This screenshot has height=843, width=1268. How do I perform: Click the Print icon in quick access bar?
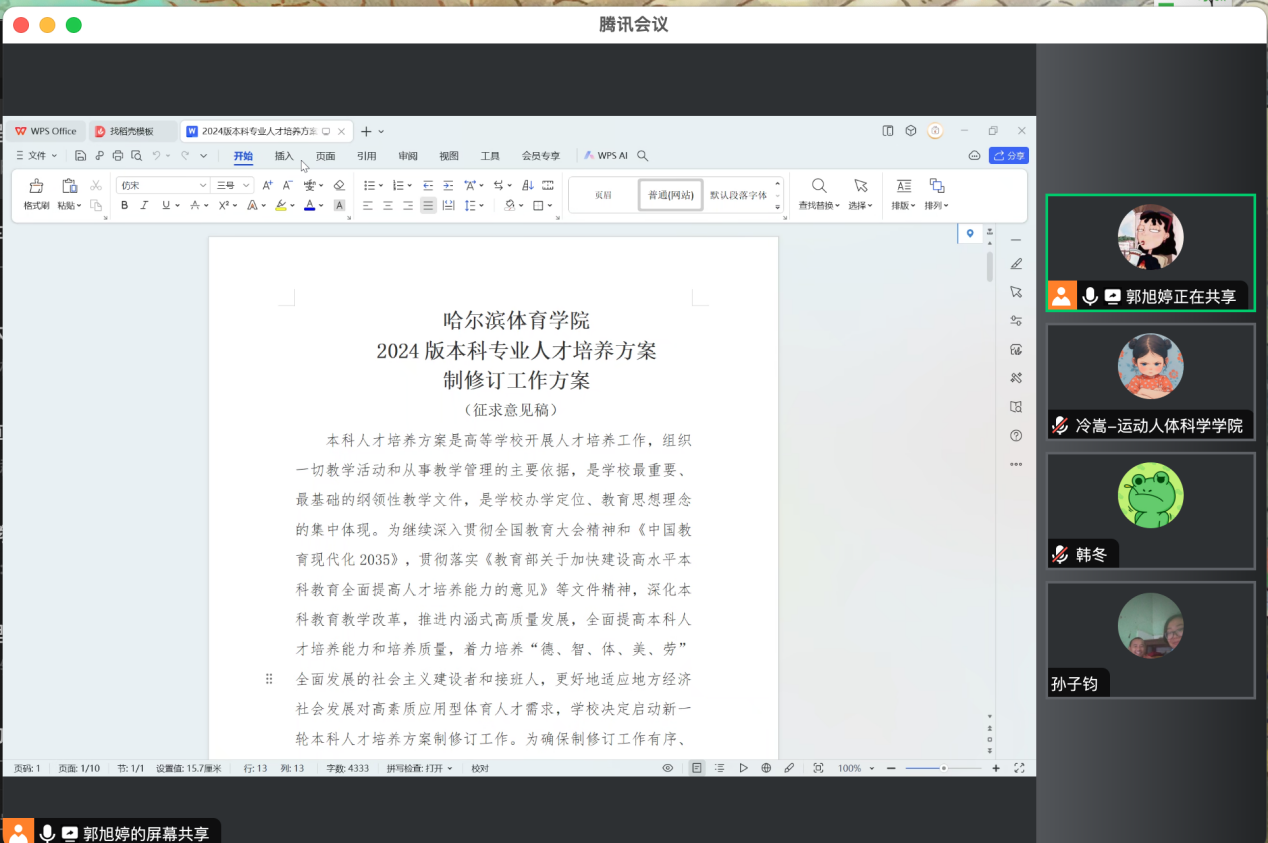click(x=118, y=156)
